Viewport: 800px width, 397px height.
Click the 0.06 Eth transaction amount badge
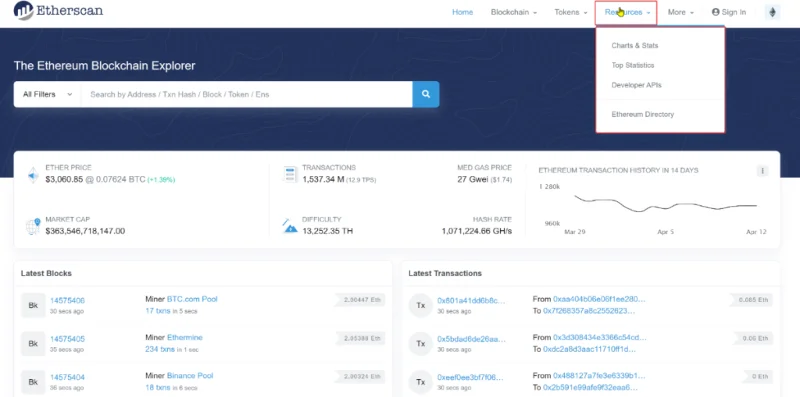tap(754, 338)
